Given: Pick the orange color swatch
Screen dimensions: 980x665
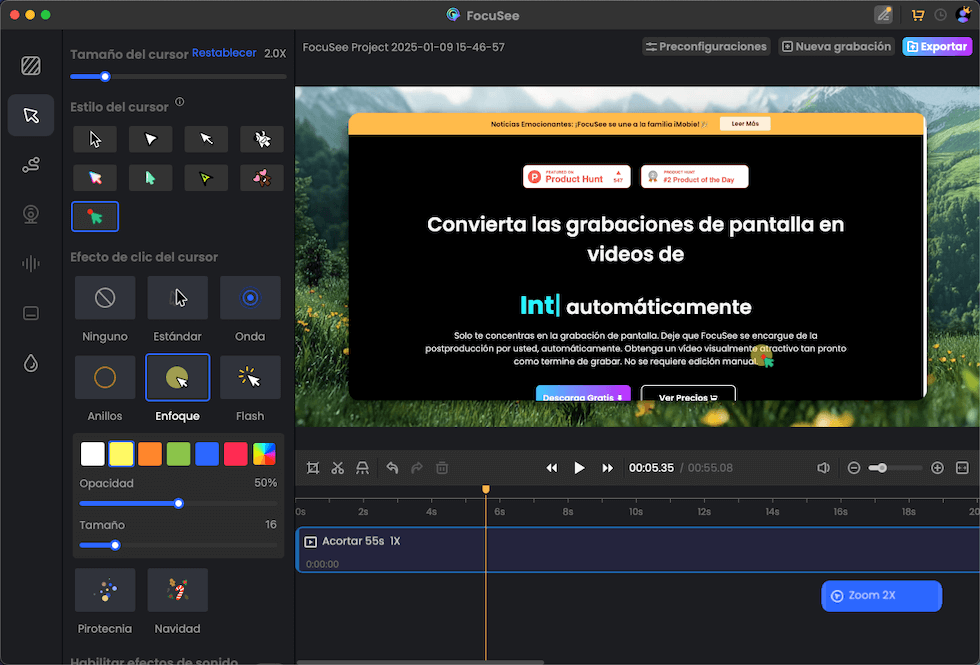Looking at the screenshot, I should [150, 454].
